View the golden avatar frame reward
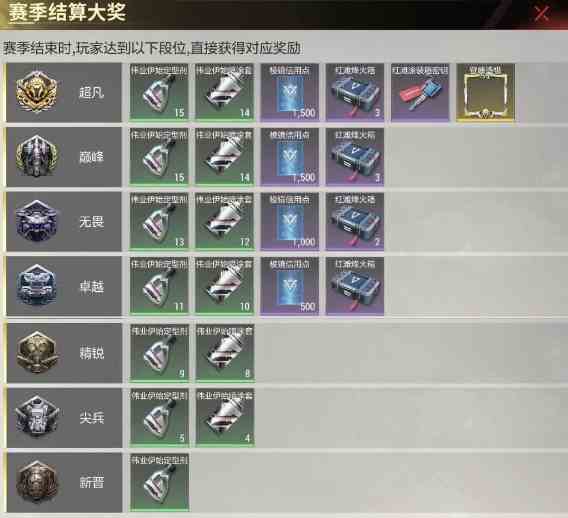The height and width of the screenshot is (518, 568). coord(485,93)
